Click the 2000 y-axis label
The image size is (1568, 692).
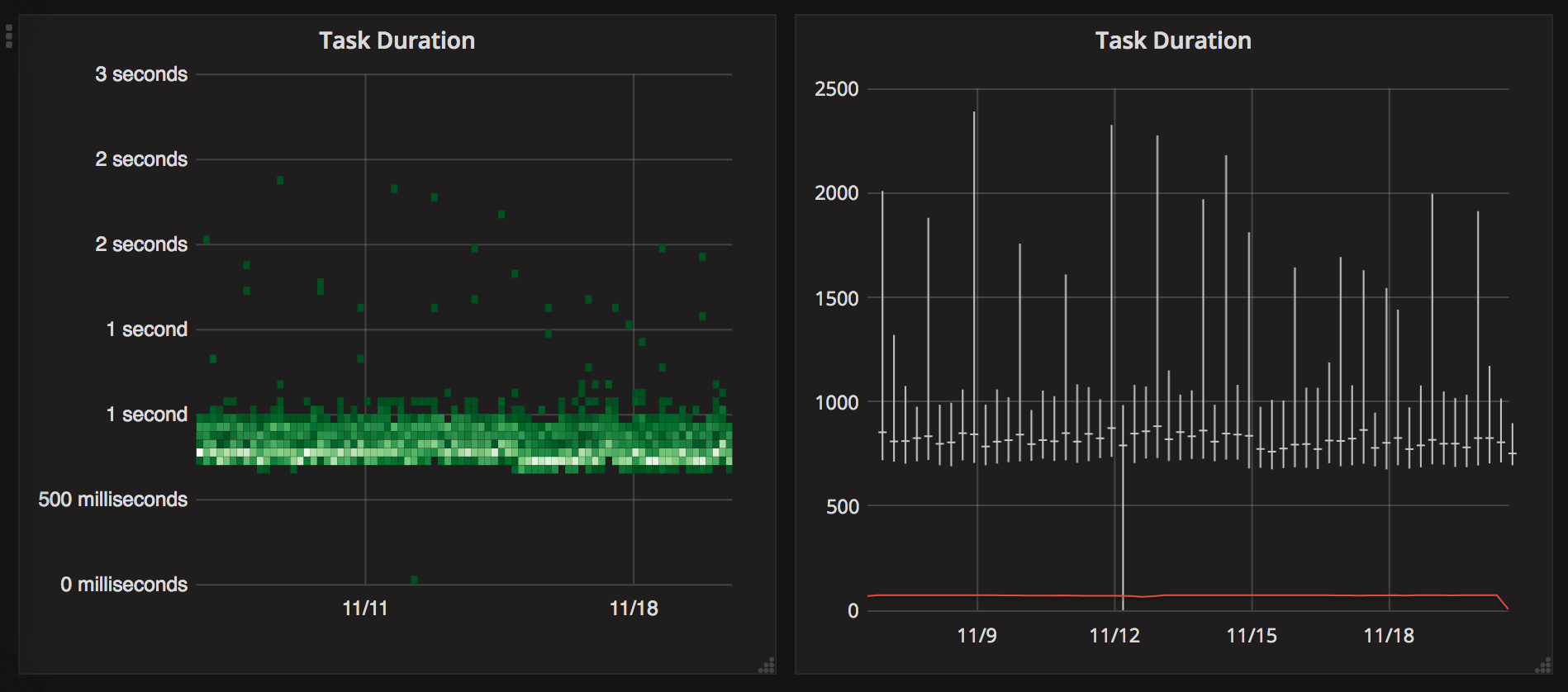(836, 193)
